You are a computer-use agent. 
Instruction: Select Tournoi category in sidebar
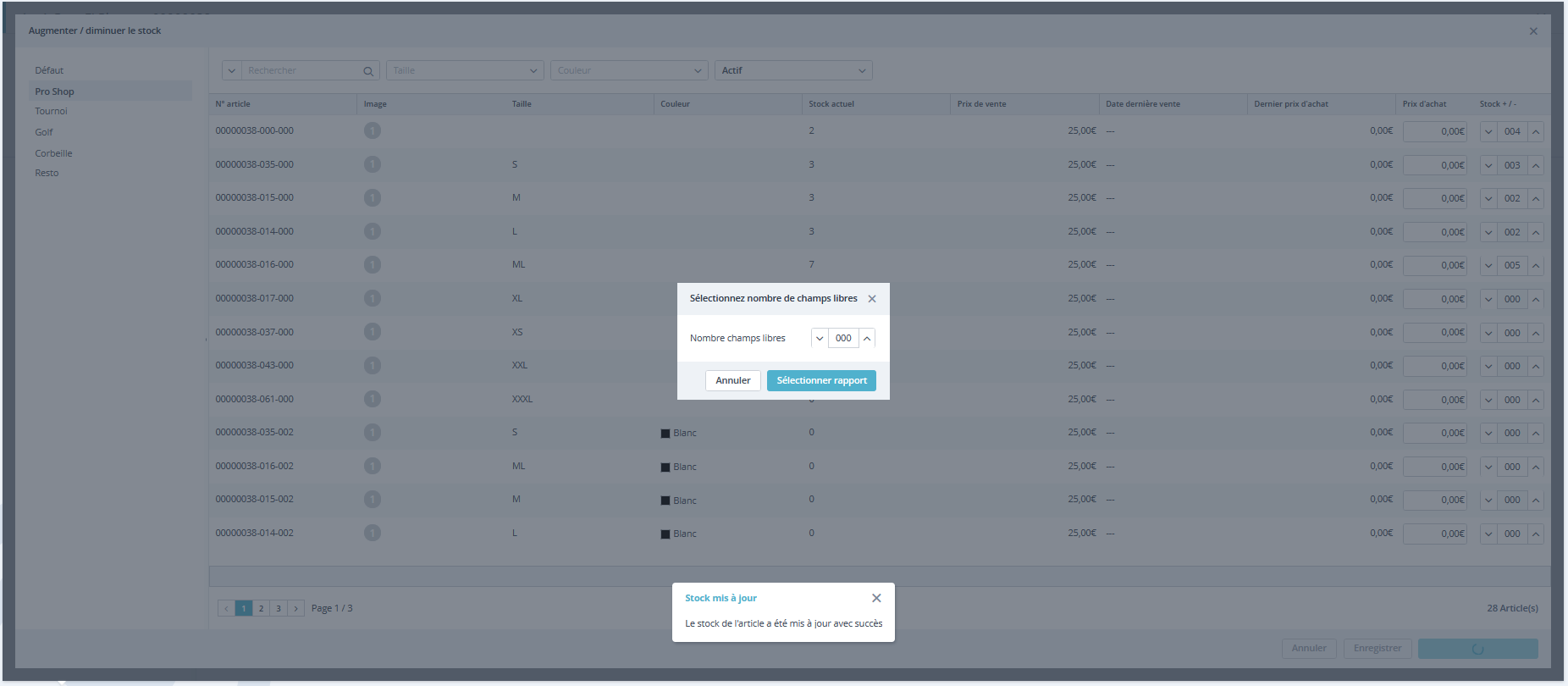click(x=51, y=111)
